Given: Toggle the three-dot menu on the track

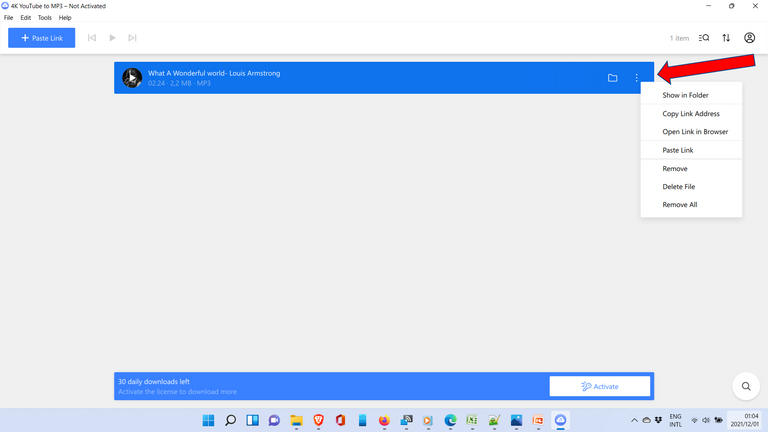Looking at the screenshot, I should point(636,78).
